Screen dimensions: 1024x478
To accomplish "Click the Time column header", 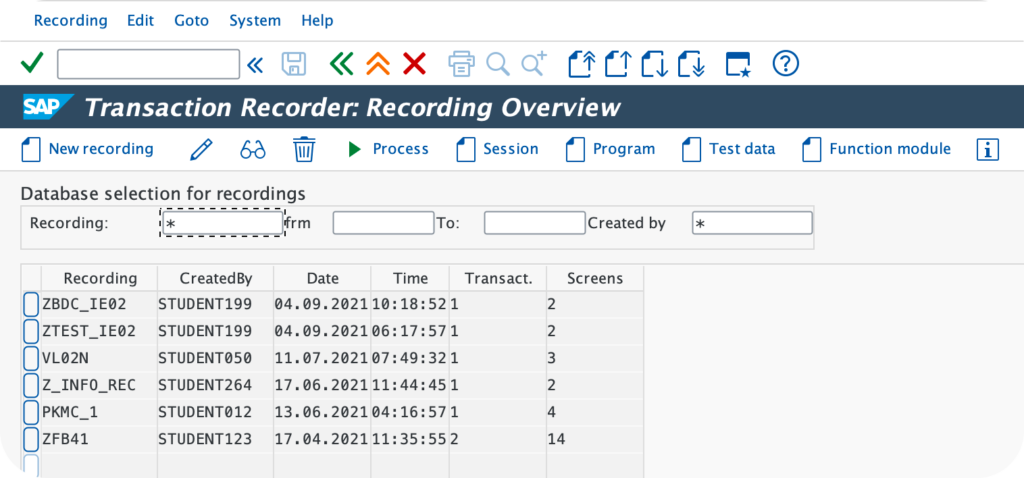I will (410, 279).
